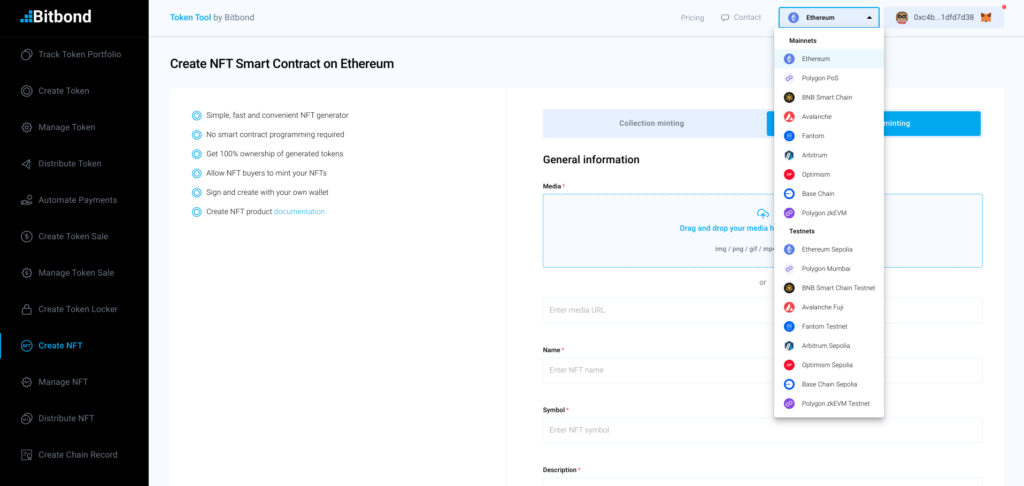Choose Fantom Testnet network
1024x486 pixels.
coord(829,326)
